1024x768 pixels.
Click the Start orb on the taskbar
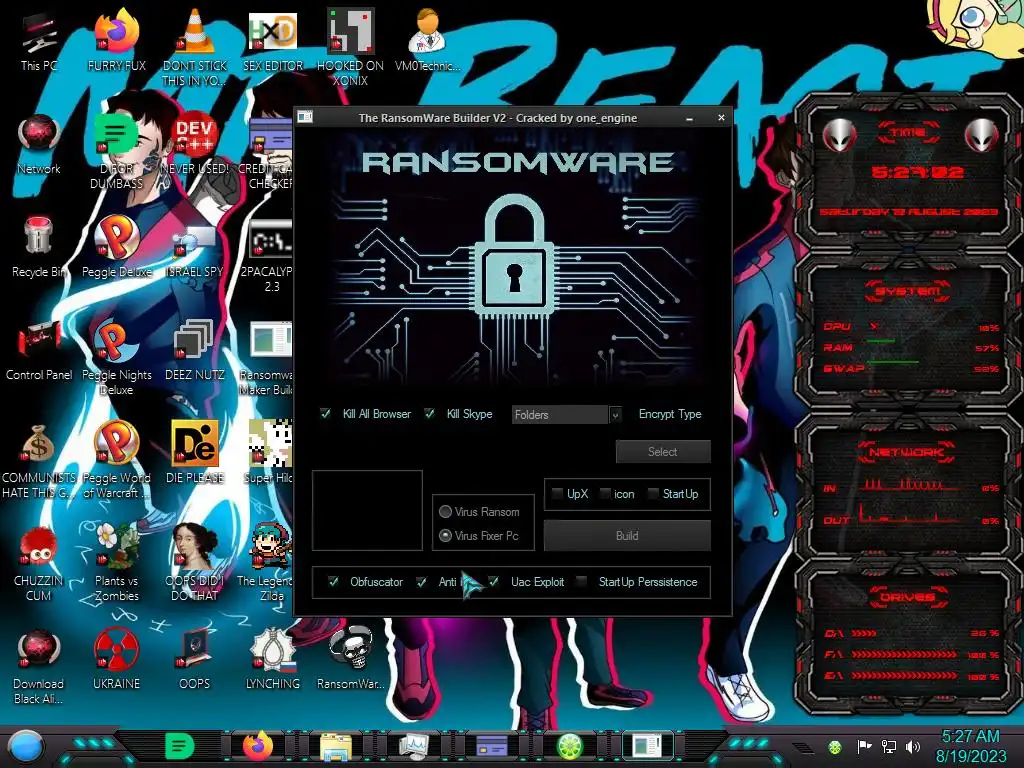coord(25,746)
